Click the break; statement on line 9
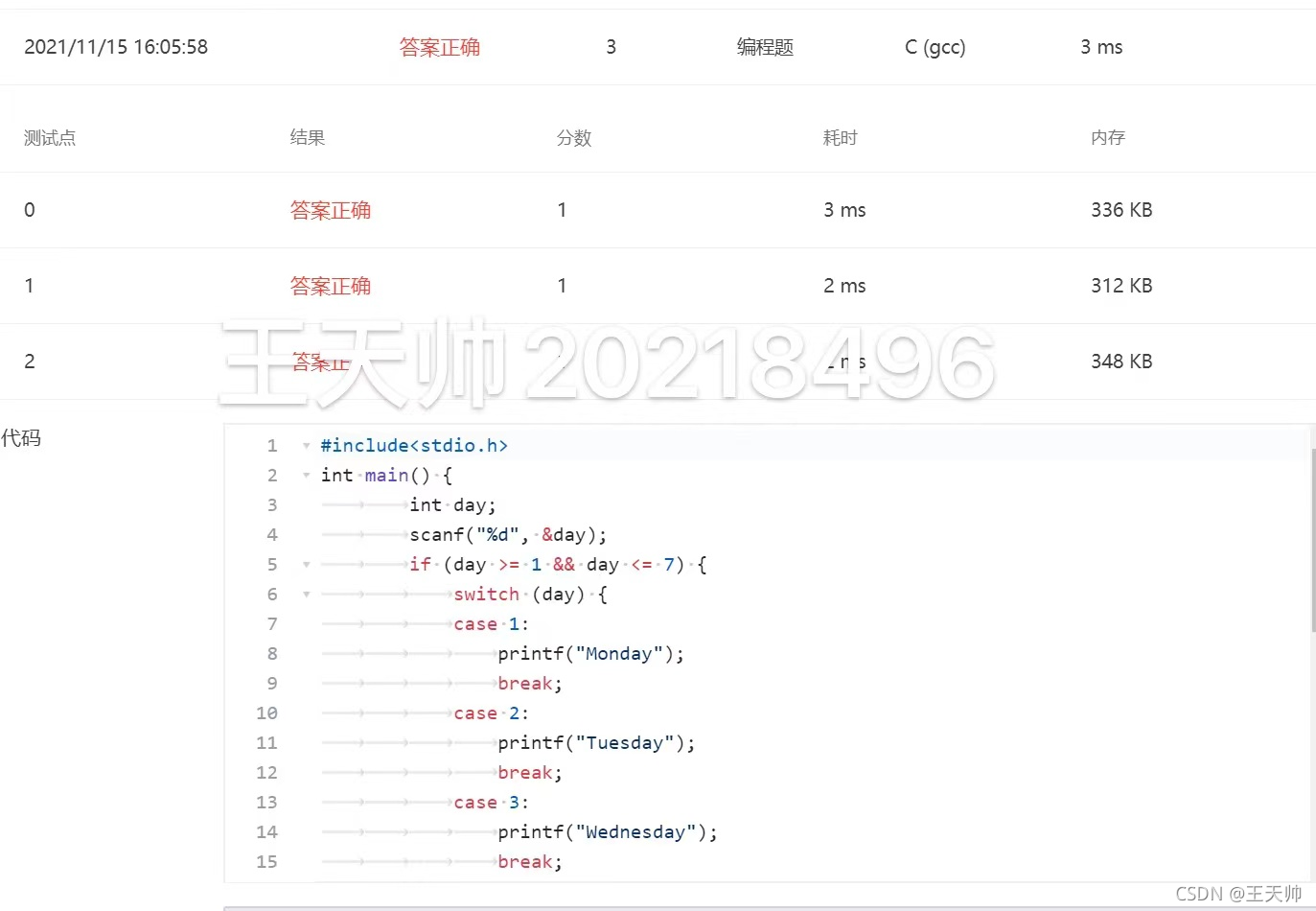The height and width of the screenshot is (911, 1316). 530,684
